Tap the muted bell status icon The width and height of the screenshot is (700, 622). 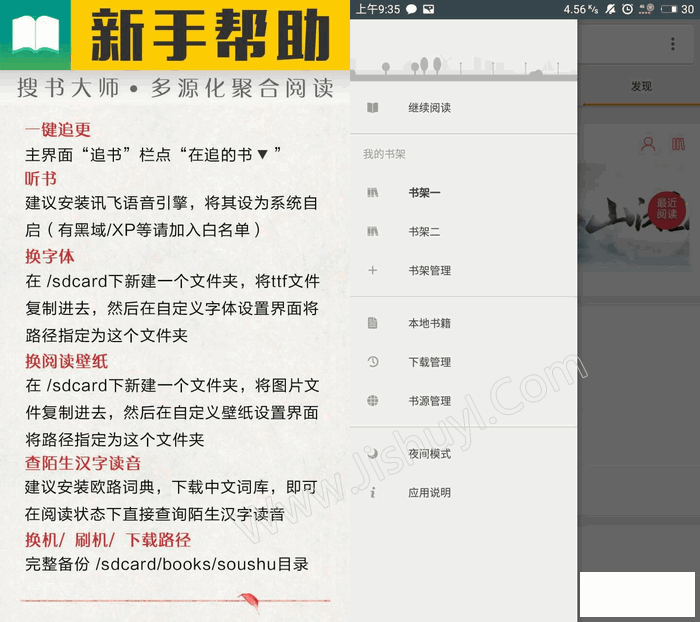tap(610, 9)
